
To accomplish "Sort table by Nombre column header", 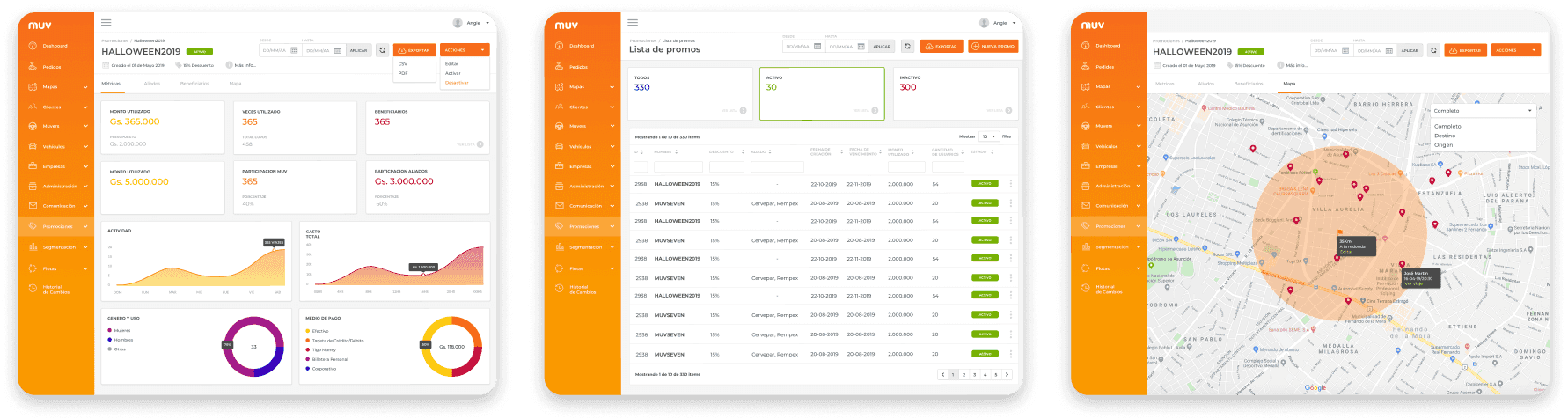I will pyautogui.click(x=665, y=151).
